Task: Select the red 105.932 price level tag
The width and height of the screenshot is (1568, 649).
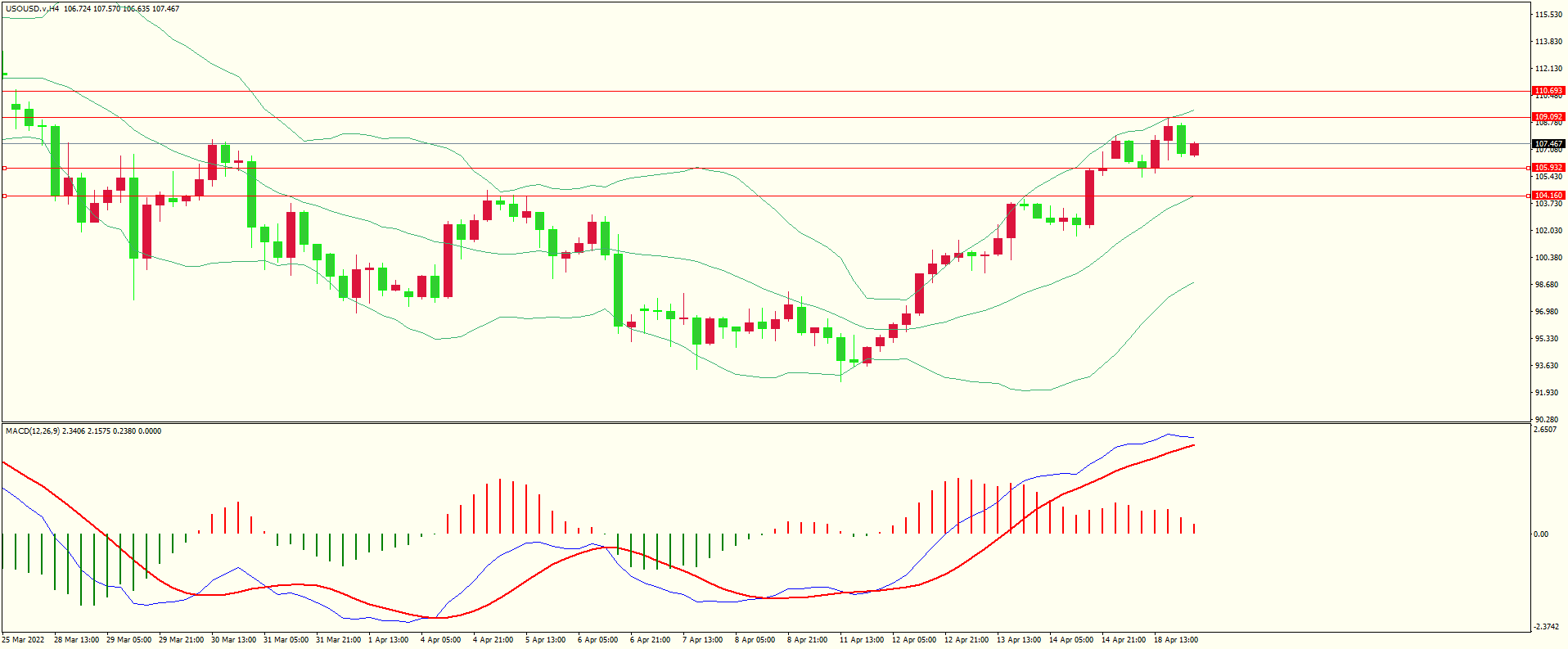Action: click(x=1548, y=168)
